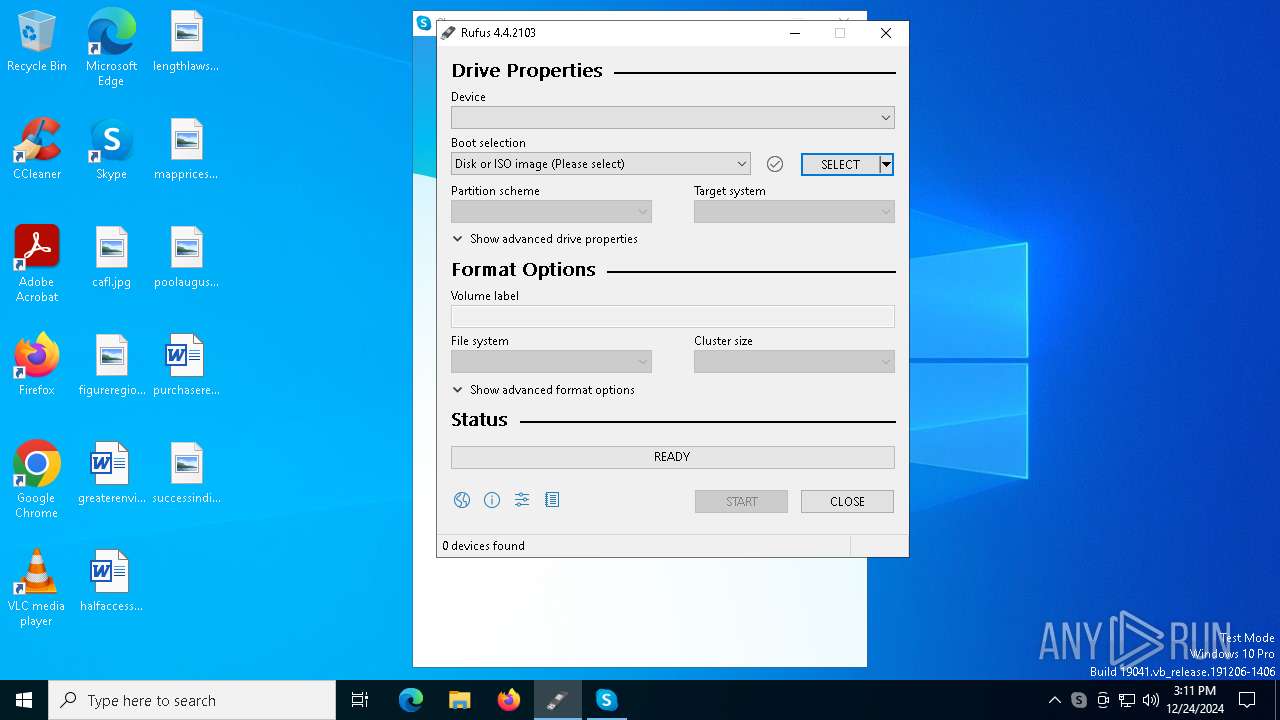
Task: Select VLC media player desktop shortcut
Action: 37,588
